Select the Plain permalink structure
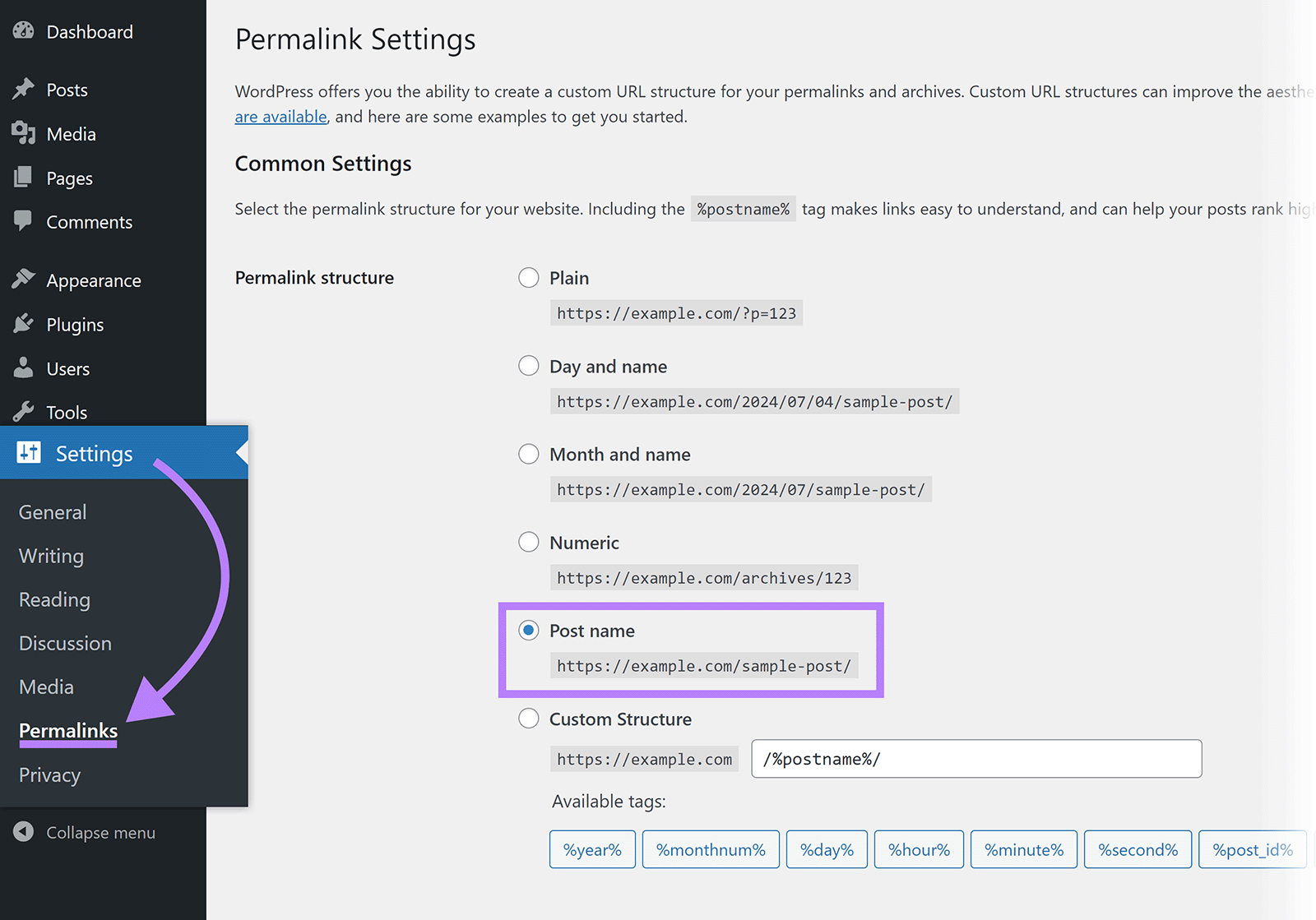The width and height of the screenshot is (1316, 920). pyautogui.click(x=528, y=278)
